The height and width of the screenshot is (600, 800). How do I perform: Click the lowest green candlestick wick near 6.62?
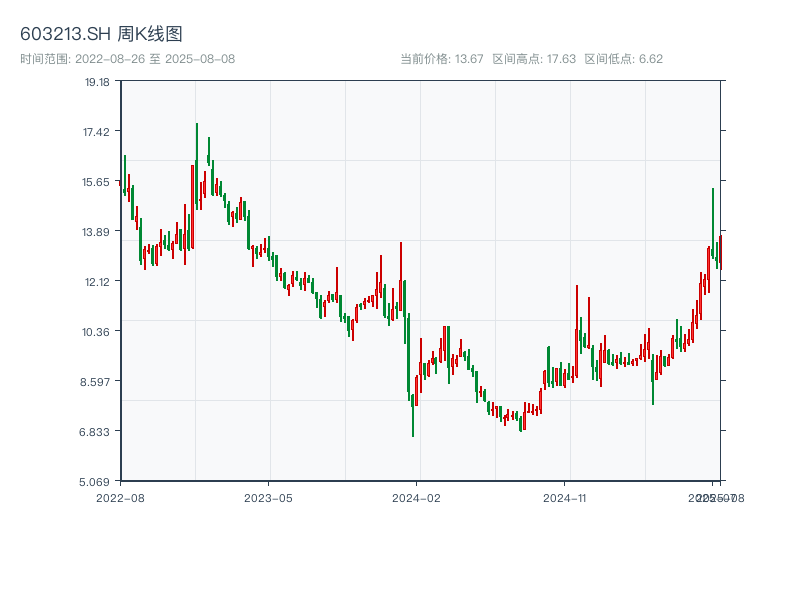click(413, 416)
